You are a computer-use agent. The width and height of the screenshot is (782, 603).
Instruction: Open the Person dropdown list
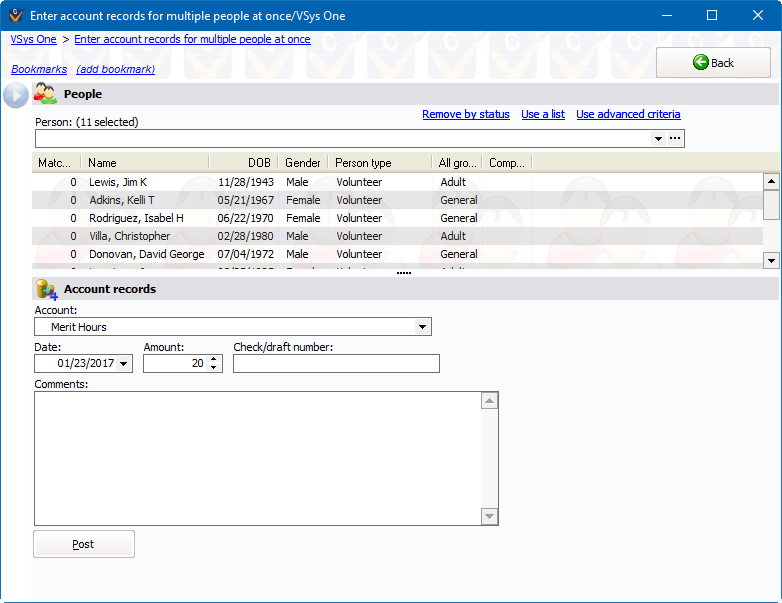pos(658,139)
